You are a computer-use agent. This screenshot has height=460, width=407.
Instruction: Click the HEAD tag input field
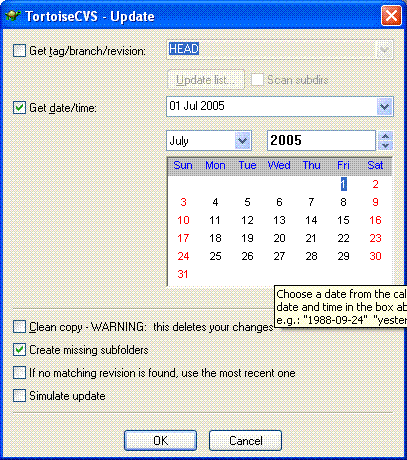click(272, 50)
